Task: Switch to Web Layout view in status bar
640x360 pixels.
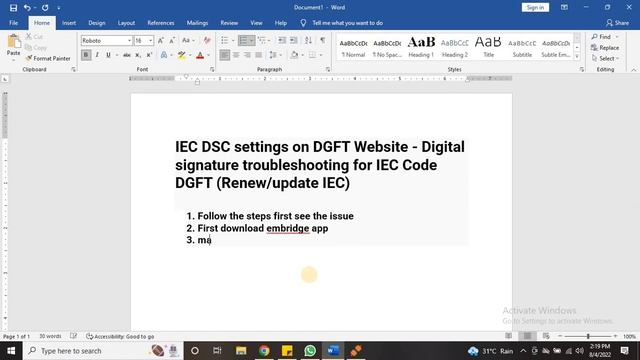Action: pyautogui.click(x=546, y=336)
